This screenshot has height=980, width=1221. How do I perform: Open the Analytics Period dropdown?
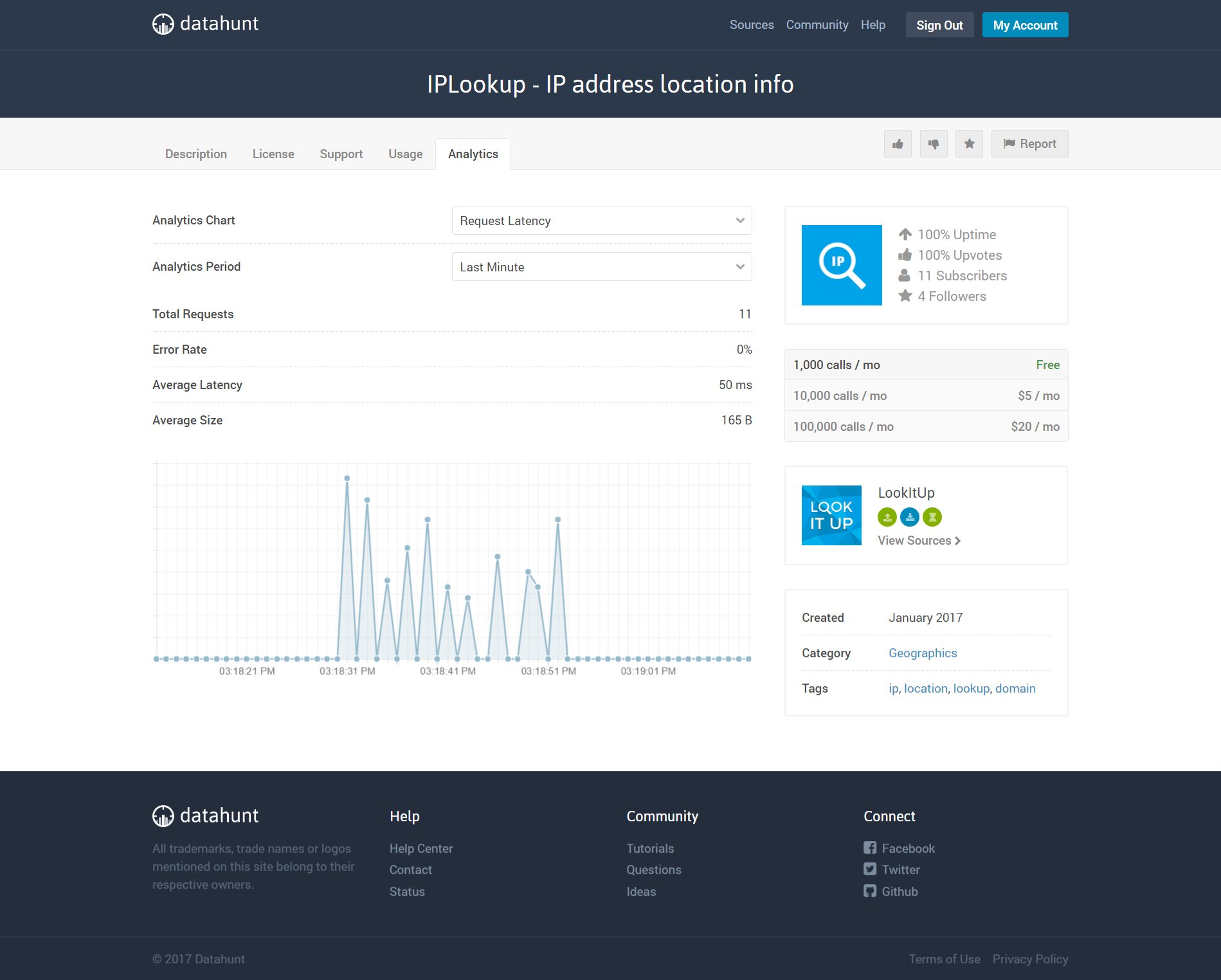601,266
